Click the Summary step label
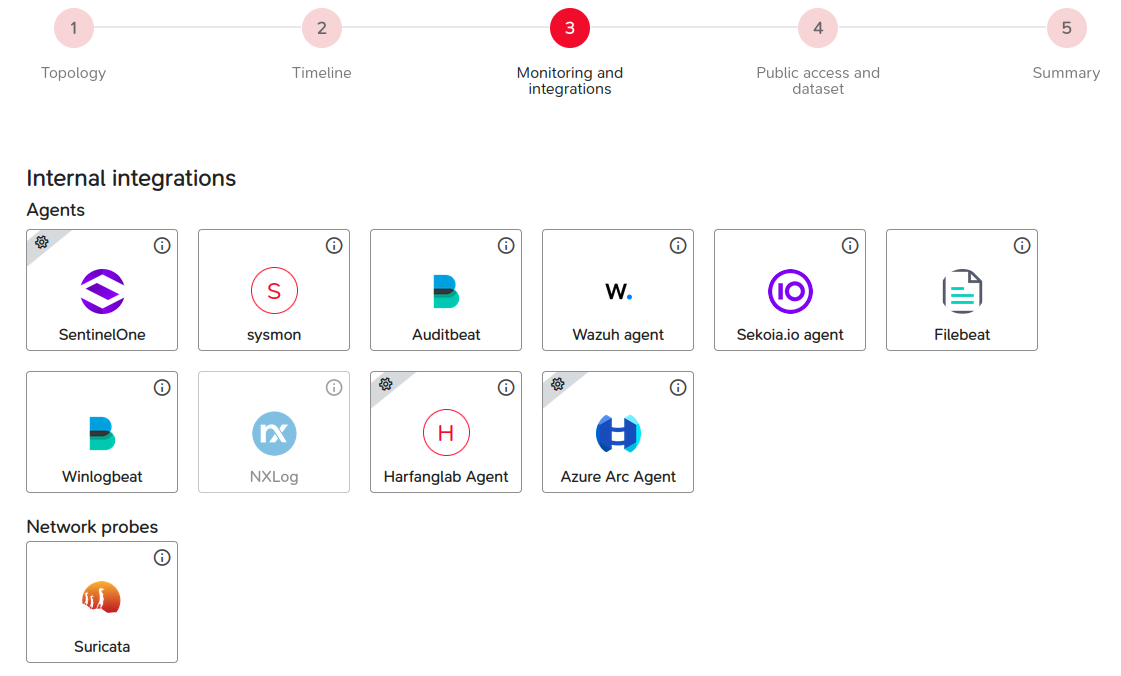 [x=1067, y=73]
